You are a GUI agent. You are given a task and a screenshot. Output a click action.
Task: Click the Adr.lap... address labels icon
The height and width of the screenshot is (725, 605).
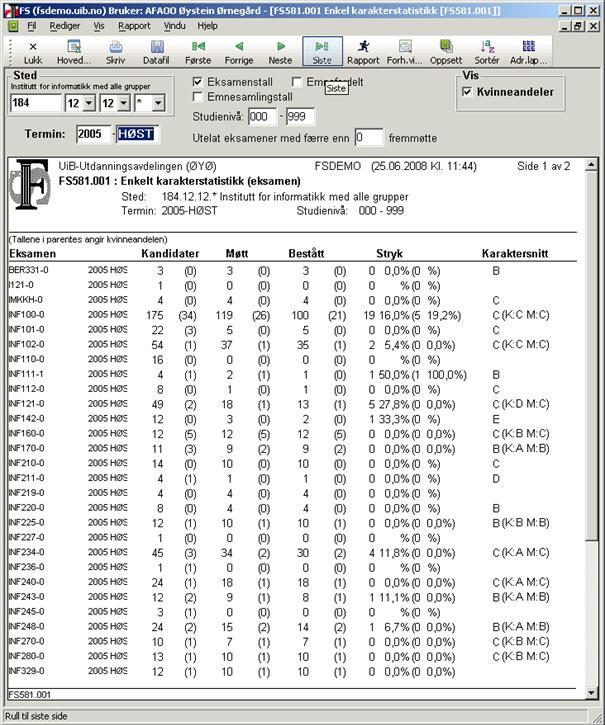coord(529,52)
